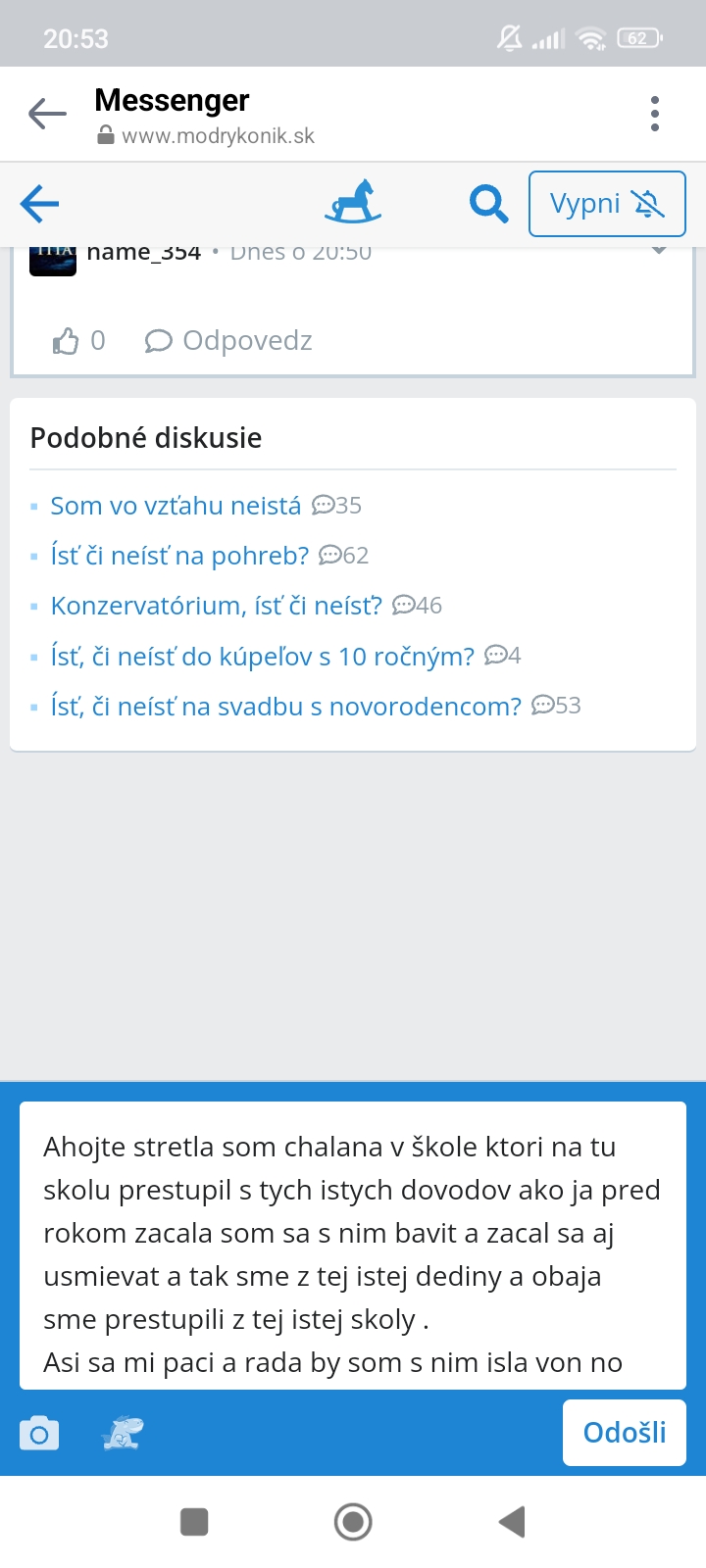Focus the message text input box
706x1568 pixels.
(x=353, y=1245)
